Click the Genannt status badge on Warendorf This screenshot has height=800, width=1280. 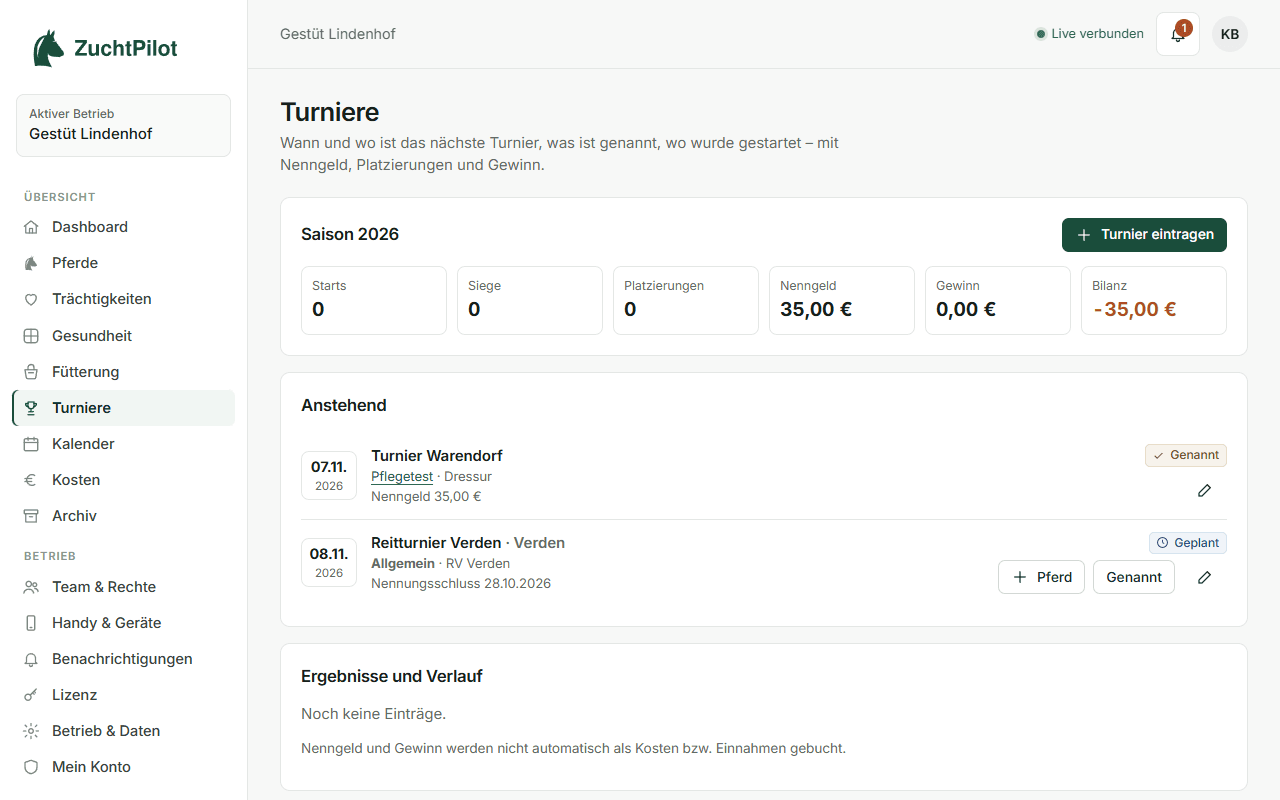tap(1186, 455)
